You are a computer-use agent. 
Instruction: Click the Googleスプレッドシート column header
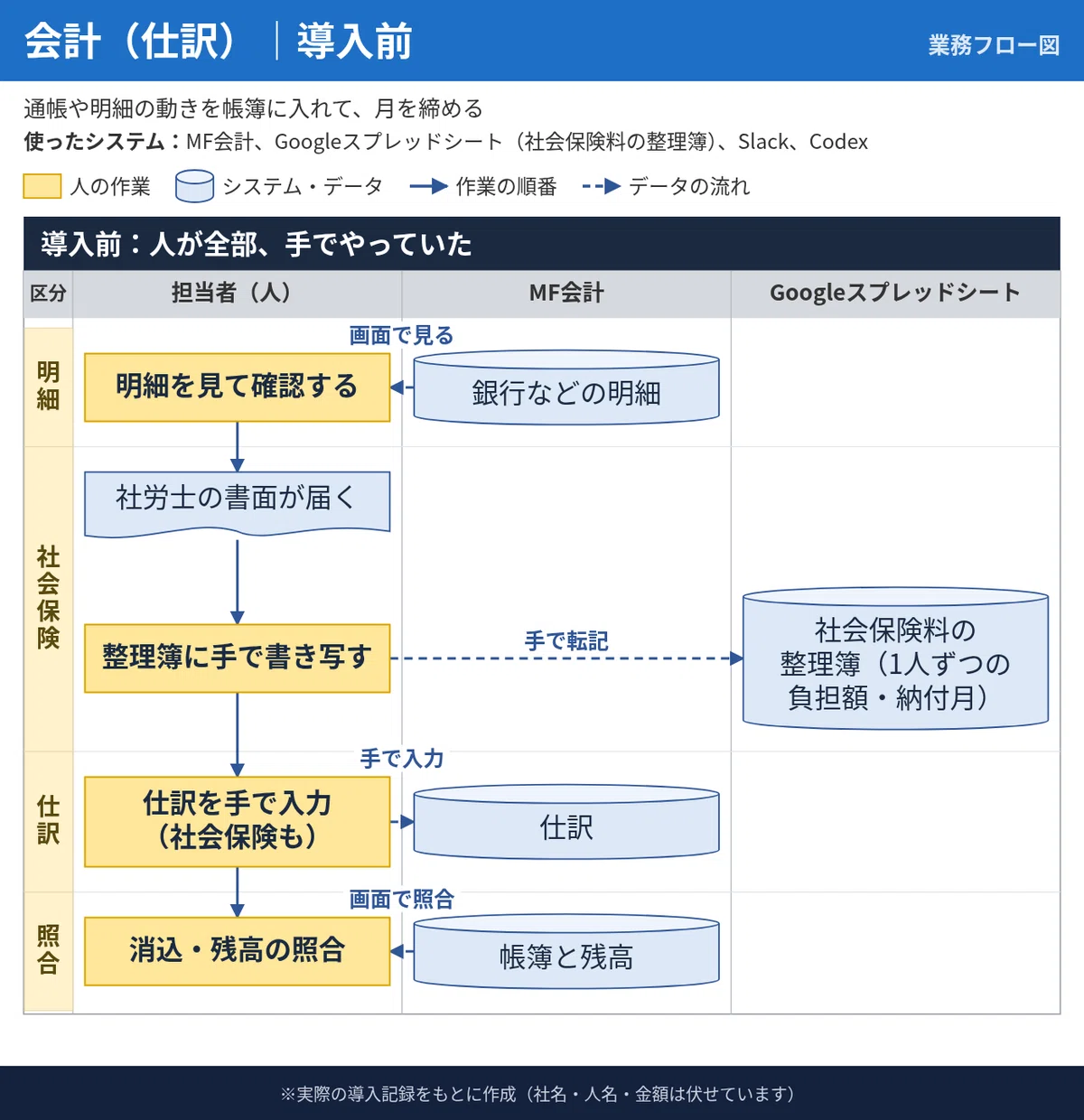pos(895,294)
